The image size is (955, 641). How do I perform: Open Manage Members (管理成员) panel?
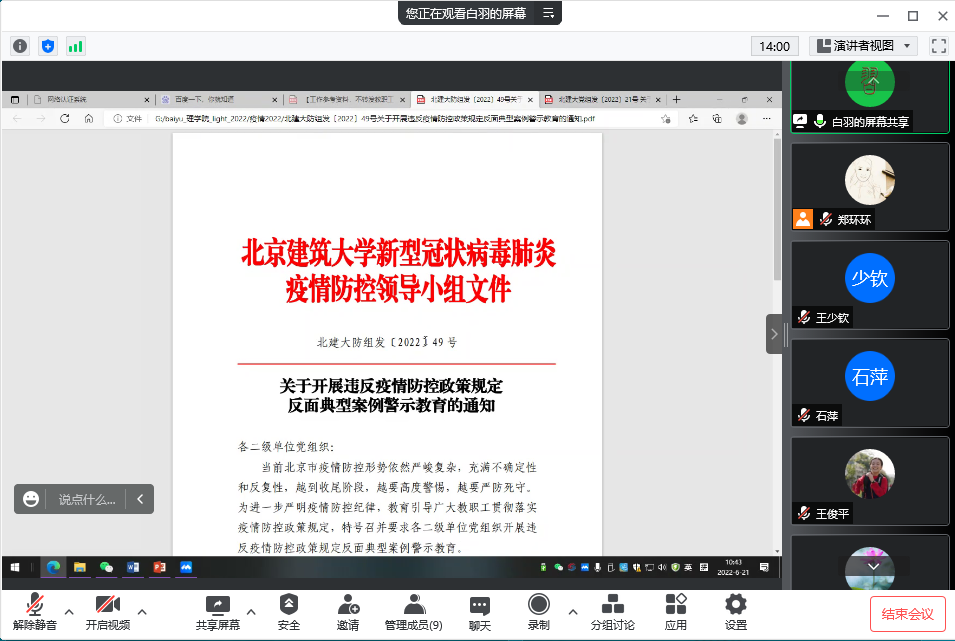(x=413, y=612)
